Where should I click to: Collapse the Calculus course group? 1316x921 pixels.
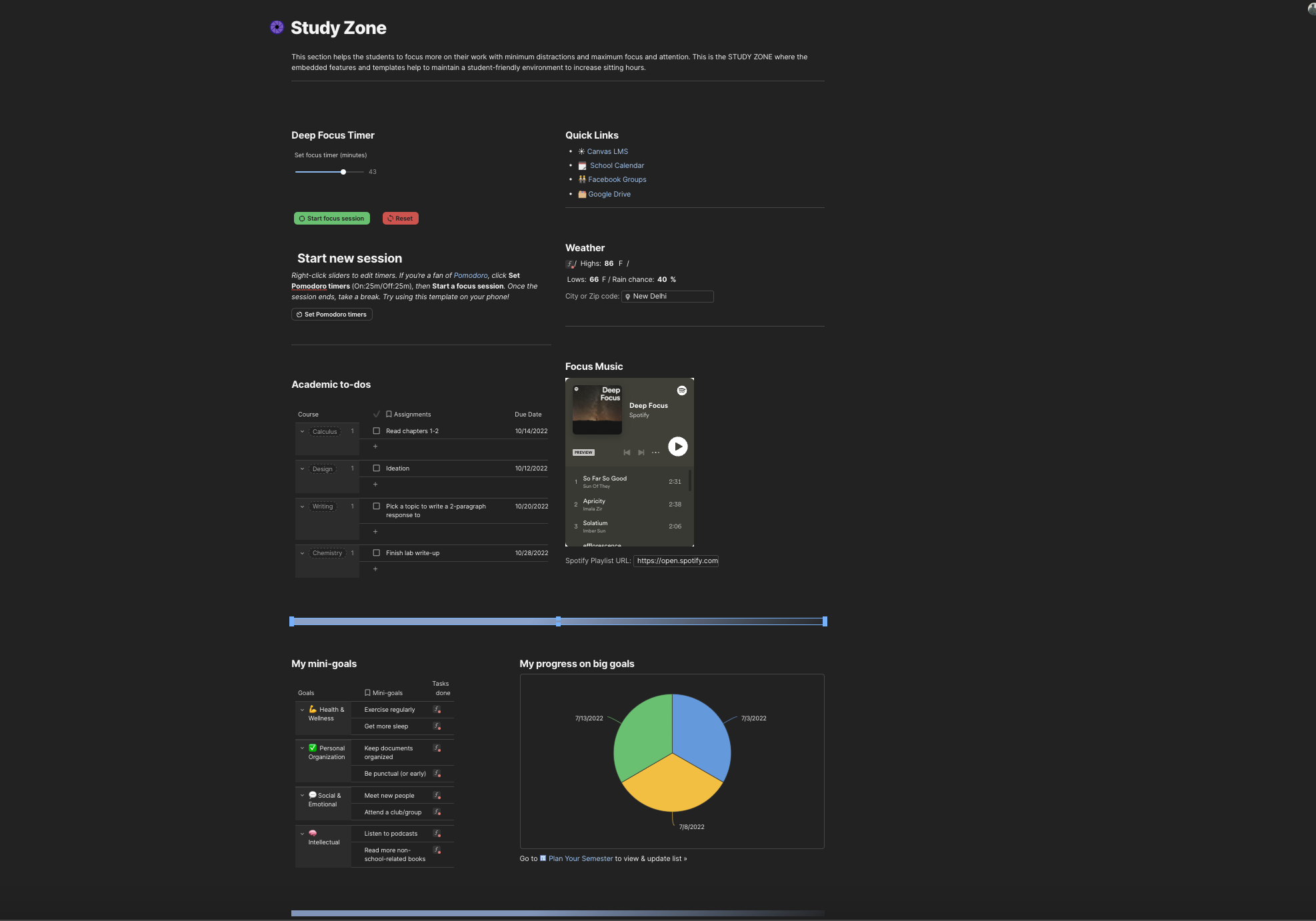tap(302, 432)
